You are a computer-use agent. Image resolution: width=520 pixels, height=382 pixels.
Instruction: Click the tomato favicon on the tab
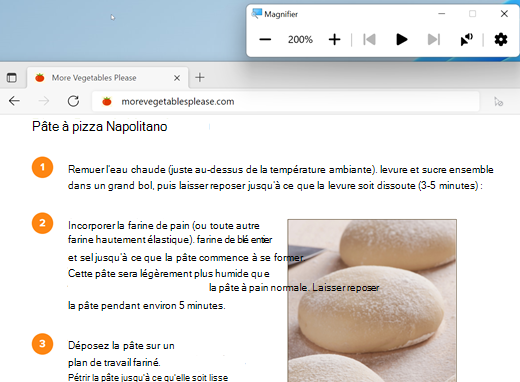40,78
